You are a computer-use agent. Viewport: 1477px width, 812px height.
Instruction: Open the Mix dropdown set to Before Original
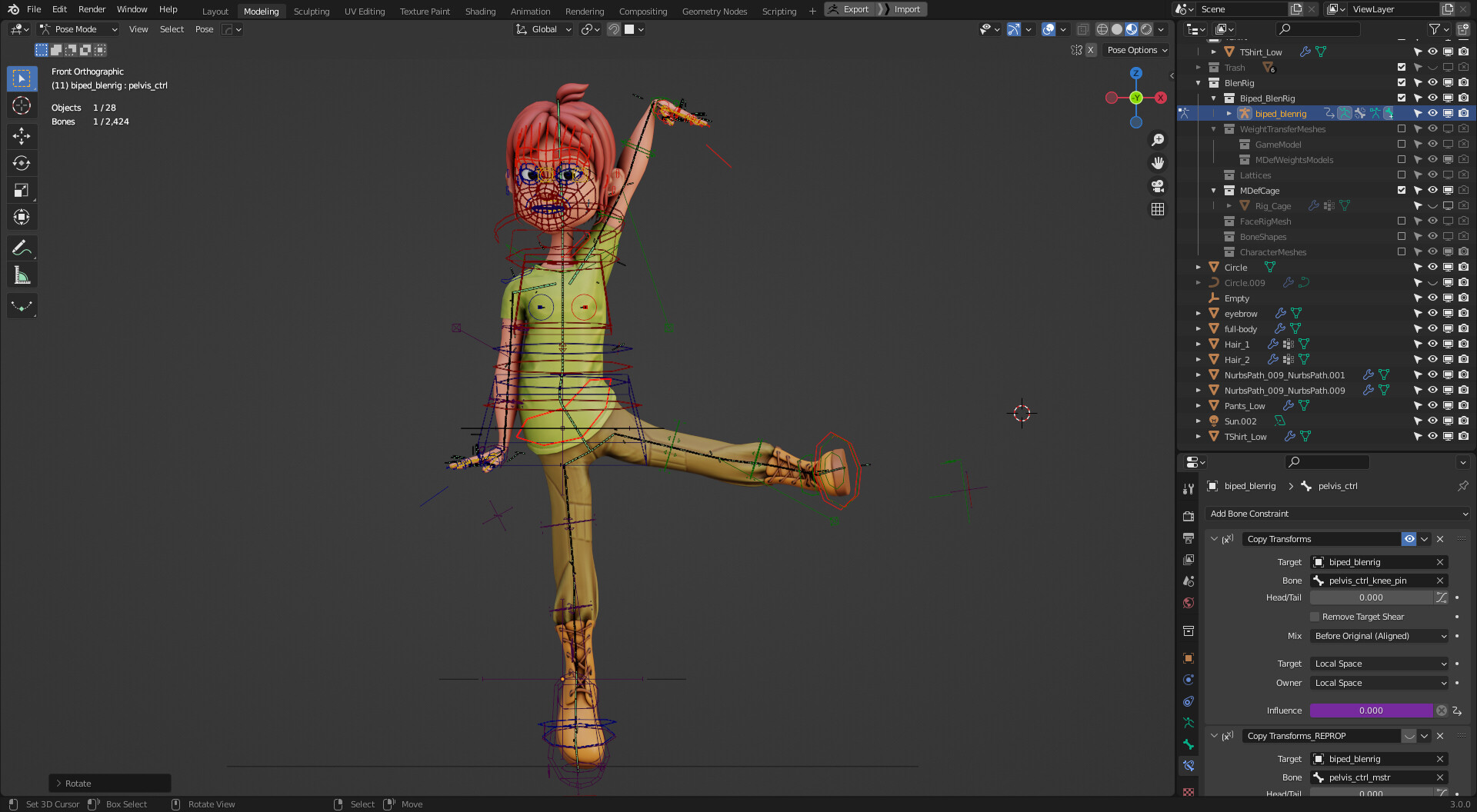point(1378,636)
